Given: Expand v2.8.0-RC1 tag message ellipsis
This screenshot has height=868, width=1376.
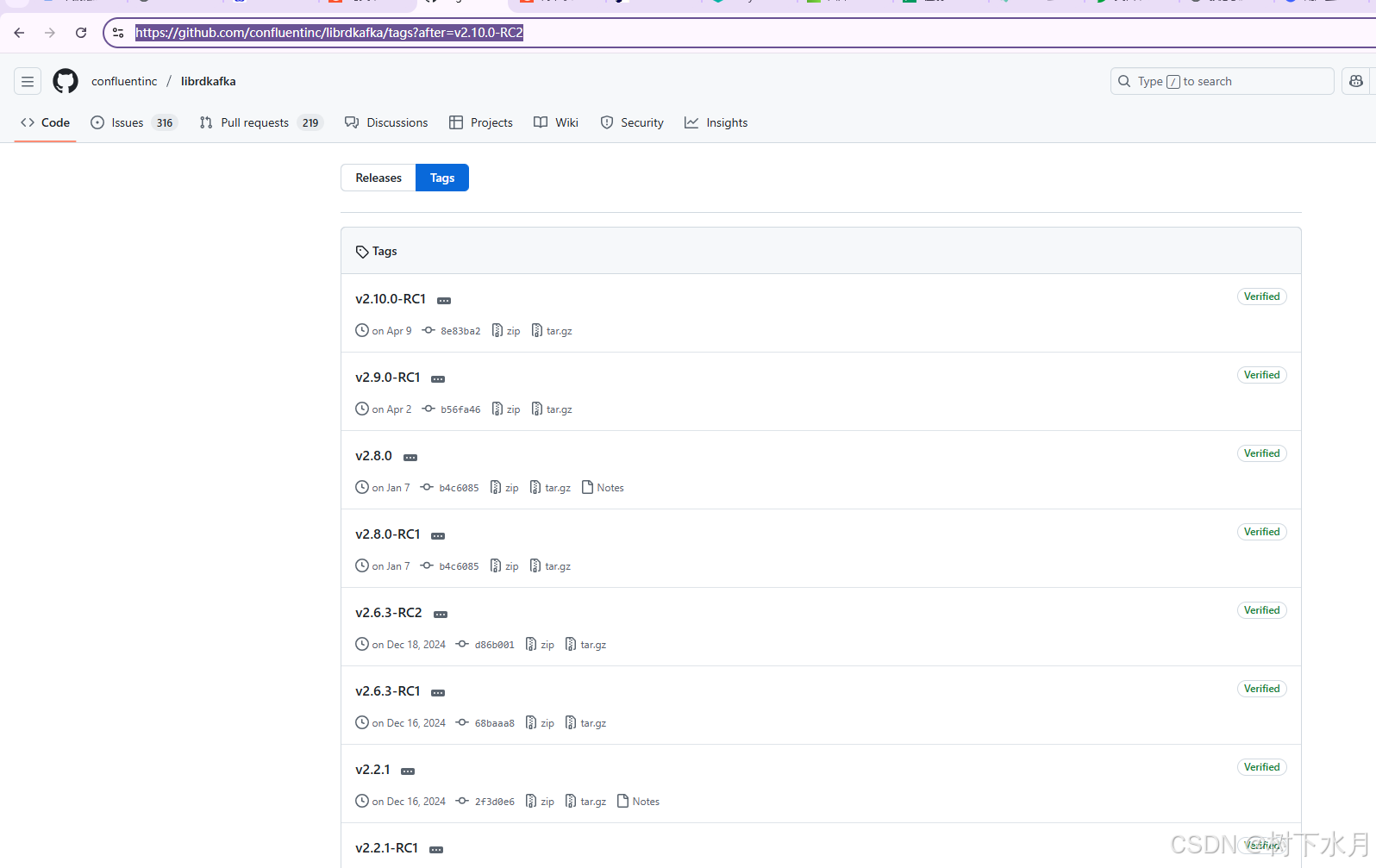Looking at the screenshot, I should tap(438, 536).
